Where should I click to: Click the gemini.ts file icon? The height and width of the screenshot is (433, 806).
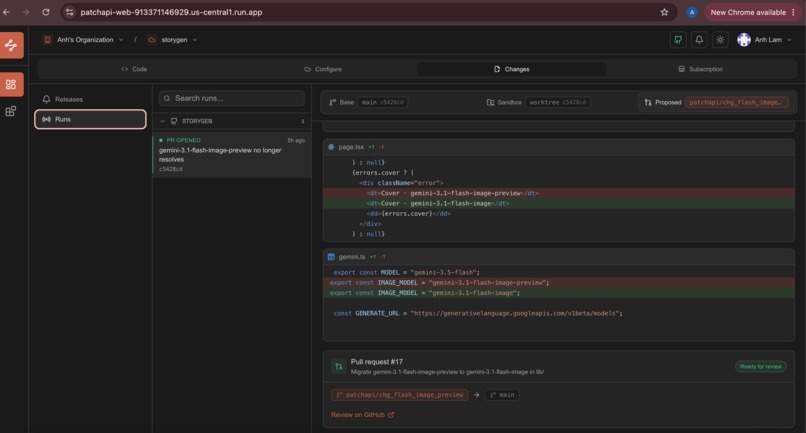(x=331, y=257)
